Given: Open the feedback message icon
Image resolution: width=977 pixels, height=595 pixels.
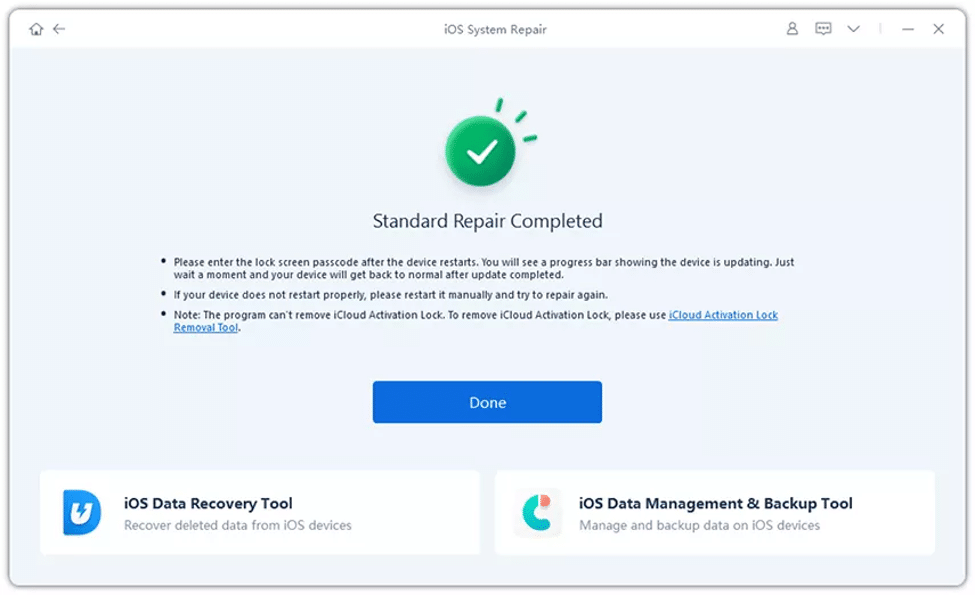Looking at the screenshot, I should (x=823, y=29).
